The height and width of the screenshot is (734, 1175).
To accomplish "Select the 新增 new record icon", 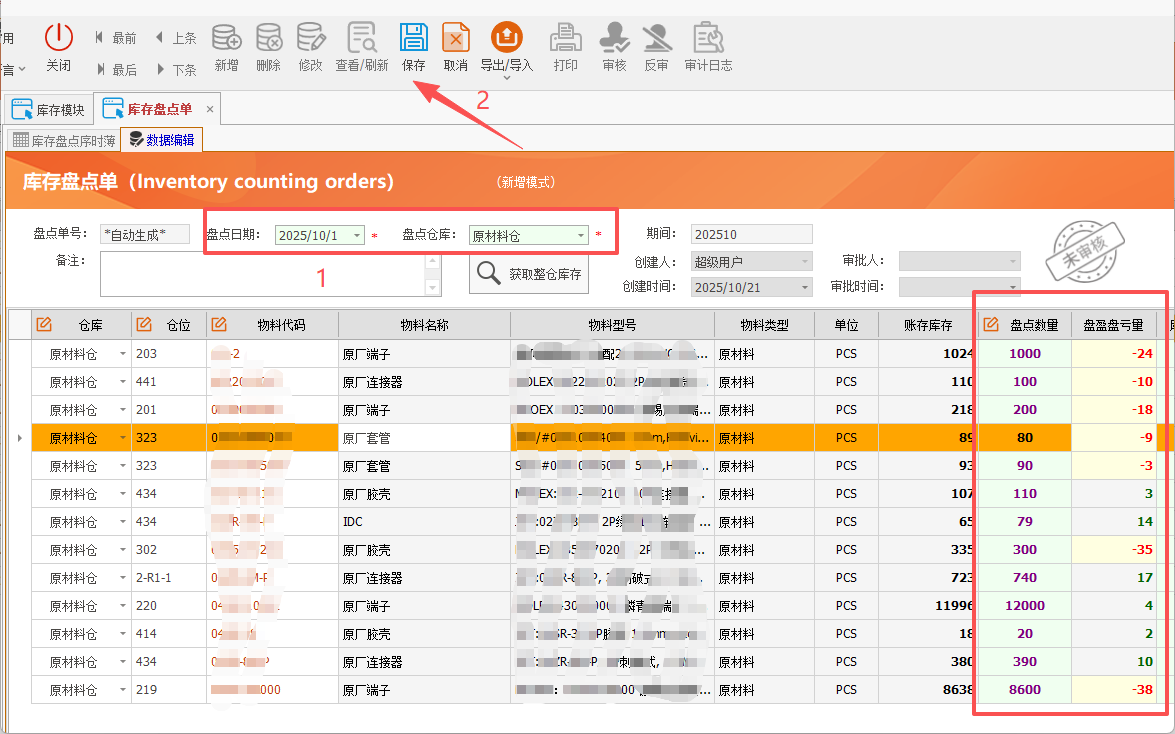I will [x=226, y=40].
